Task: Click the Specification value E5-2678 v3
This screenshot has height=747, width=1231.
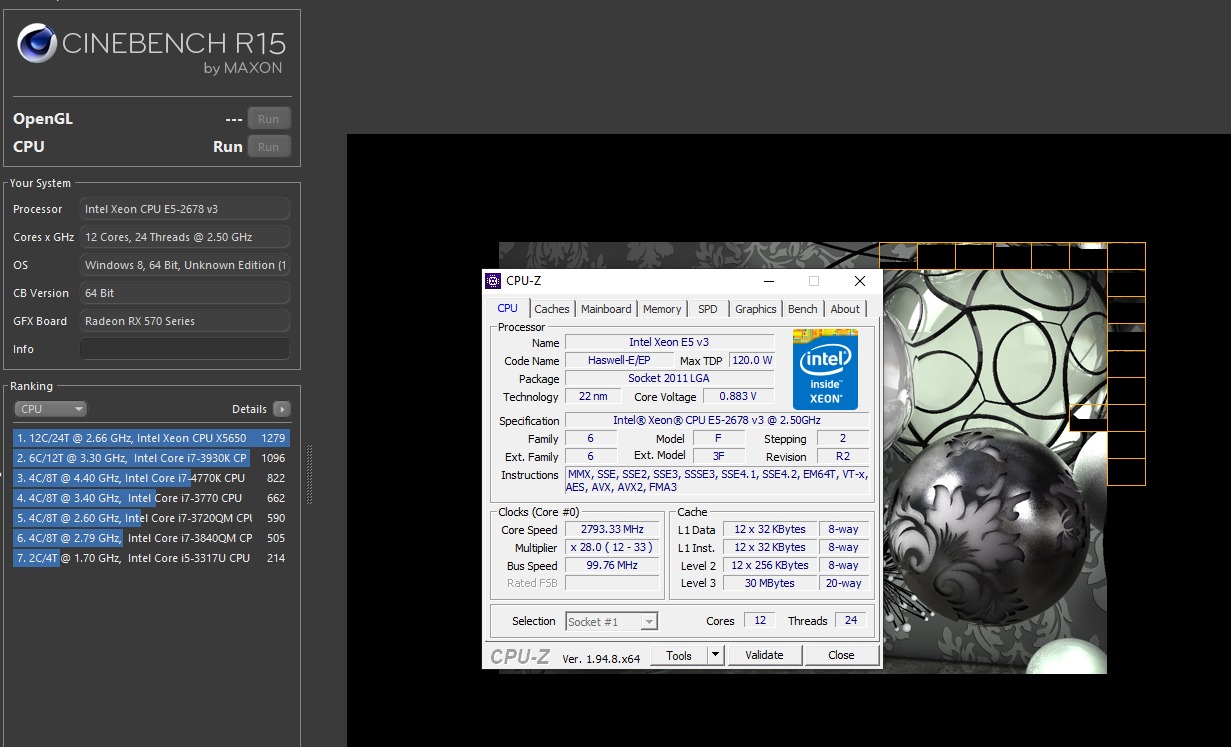Action: coord(717,421)
